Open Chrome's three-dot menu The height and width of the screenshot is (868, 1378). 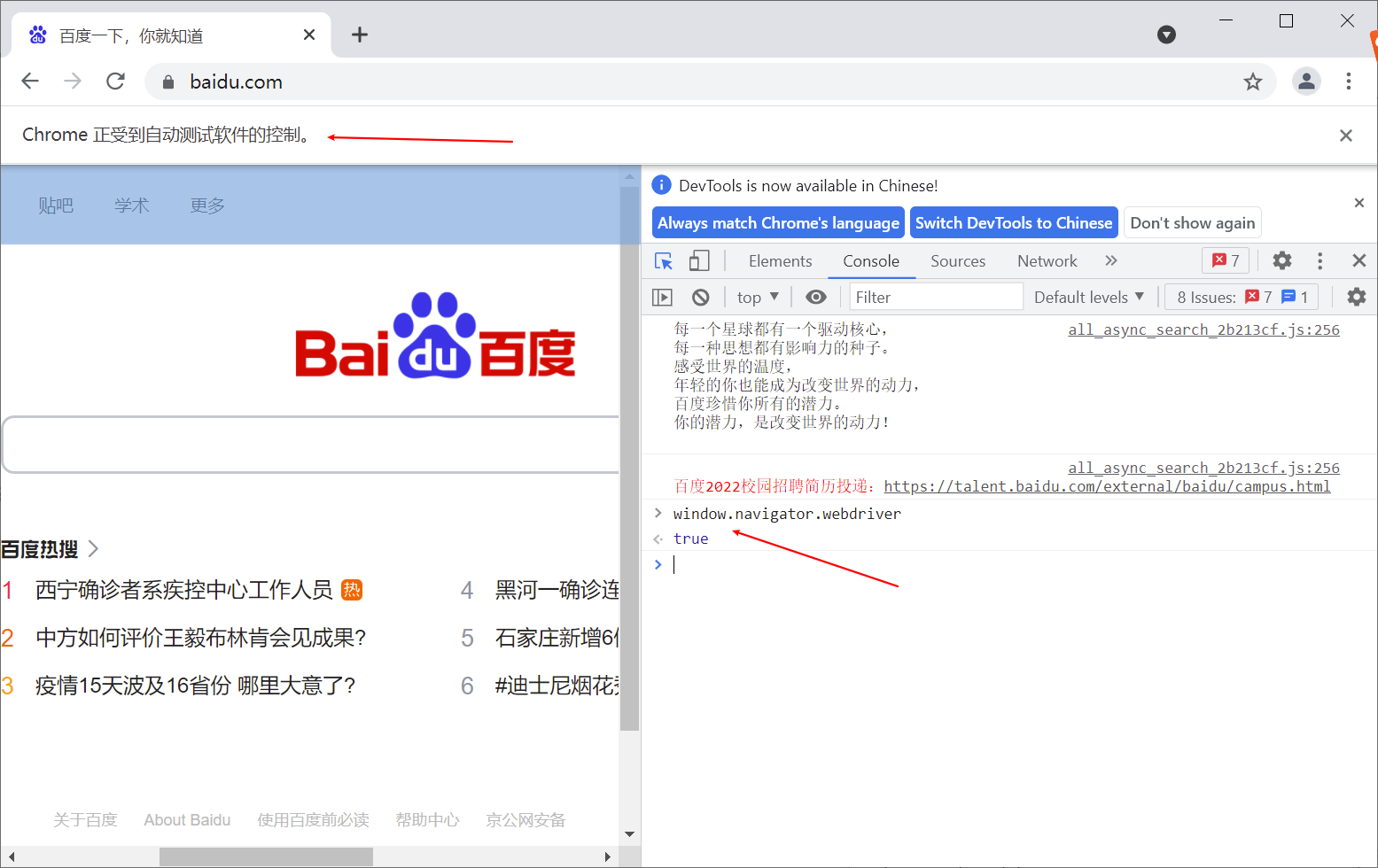(1349, 81)
